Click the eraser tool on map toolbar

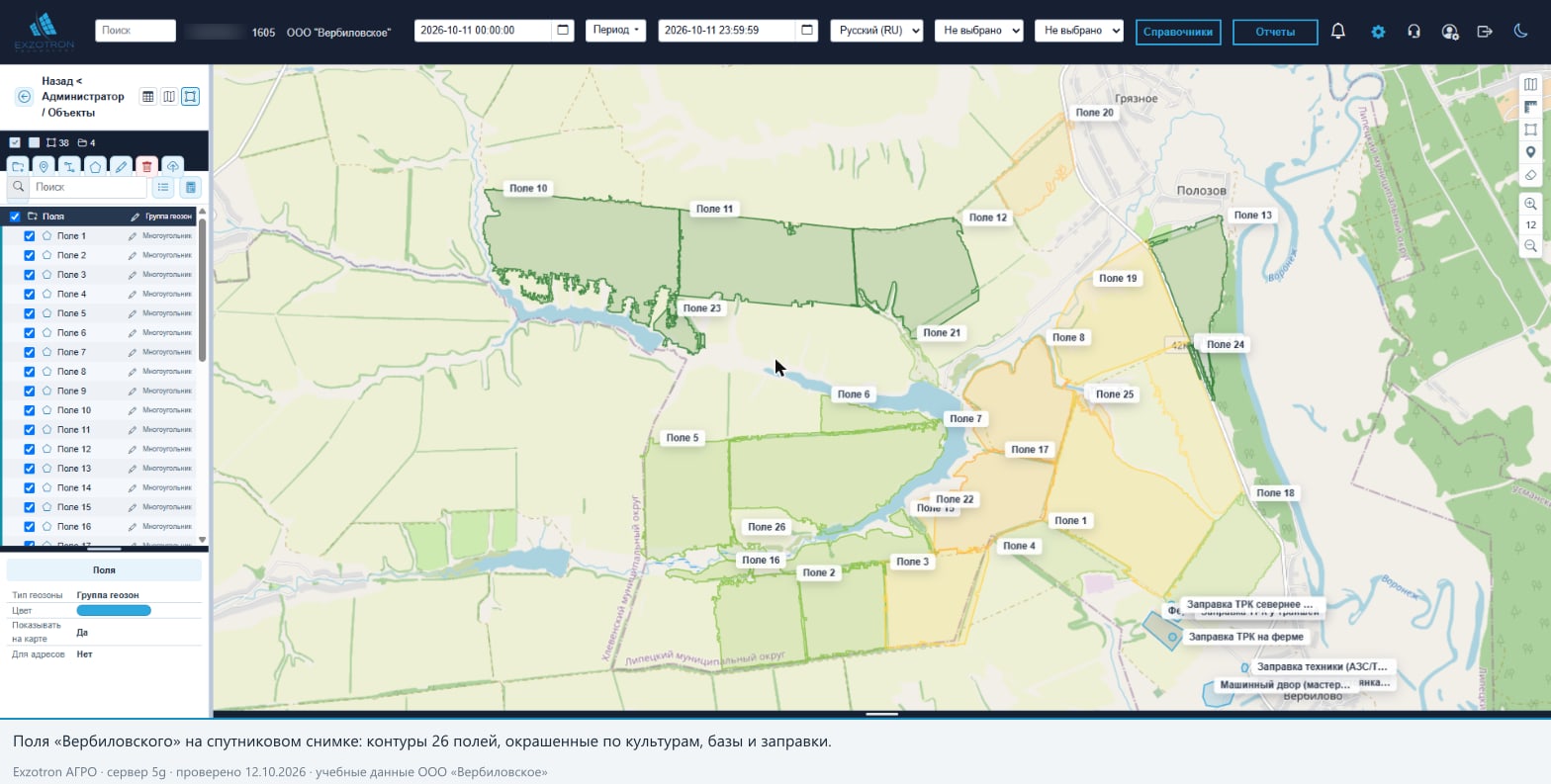(x=1530, y=175)
